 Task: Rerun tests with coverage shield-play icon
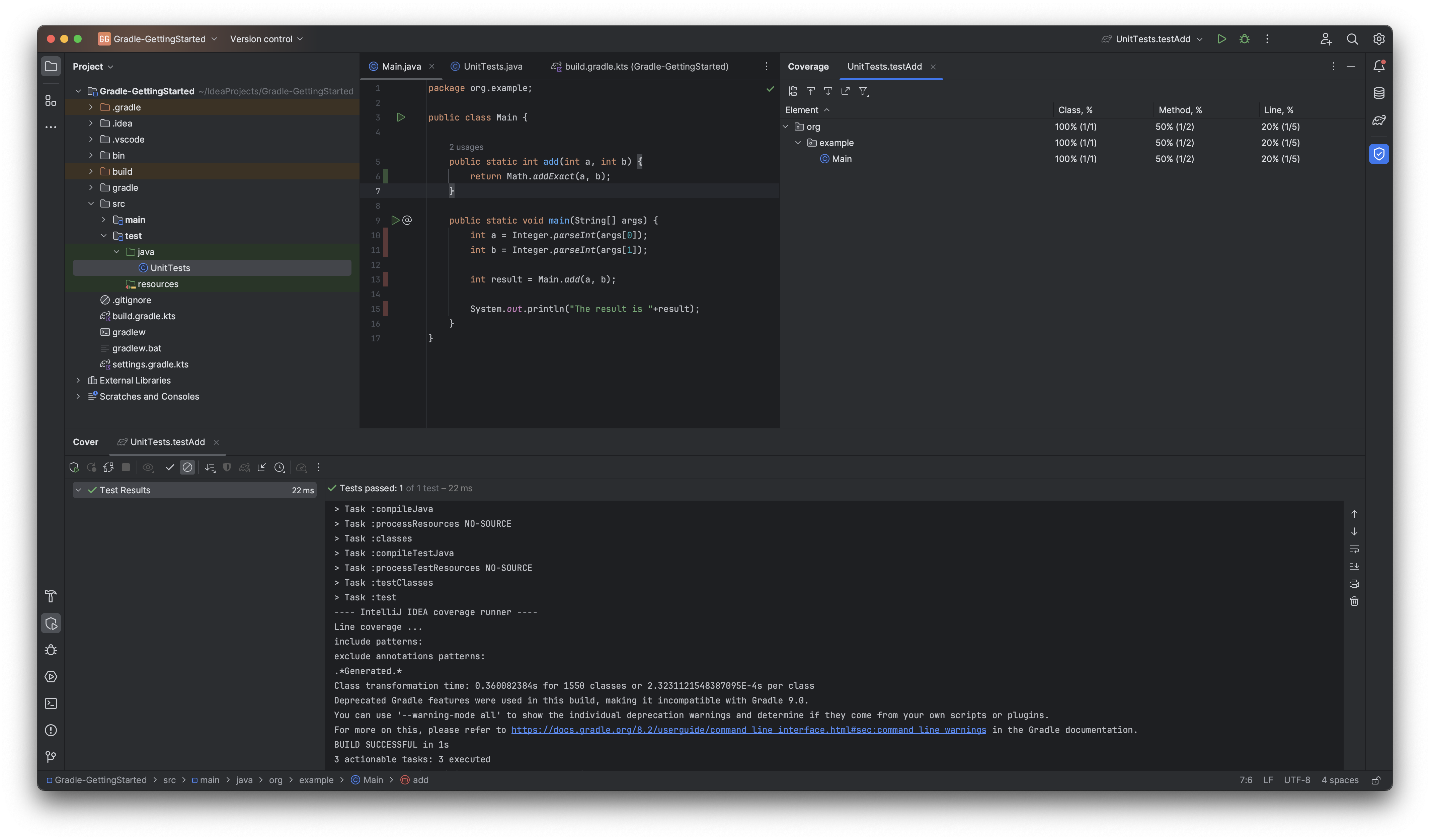(74, 468)
